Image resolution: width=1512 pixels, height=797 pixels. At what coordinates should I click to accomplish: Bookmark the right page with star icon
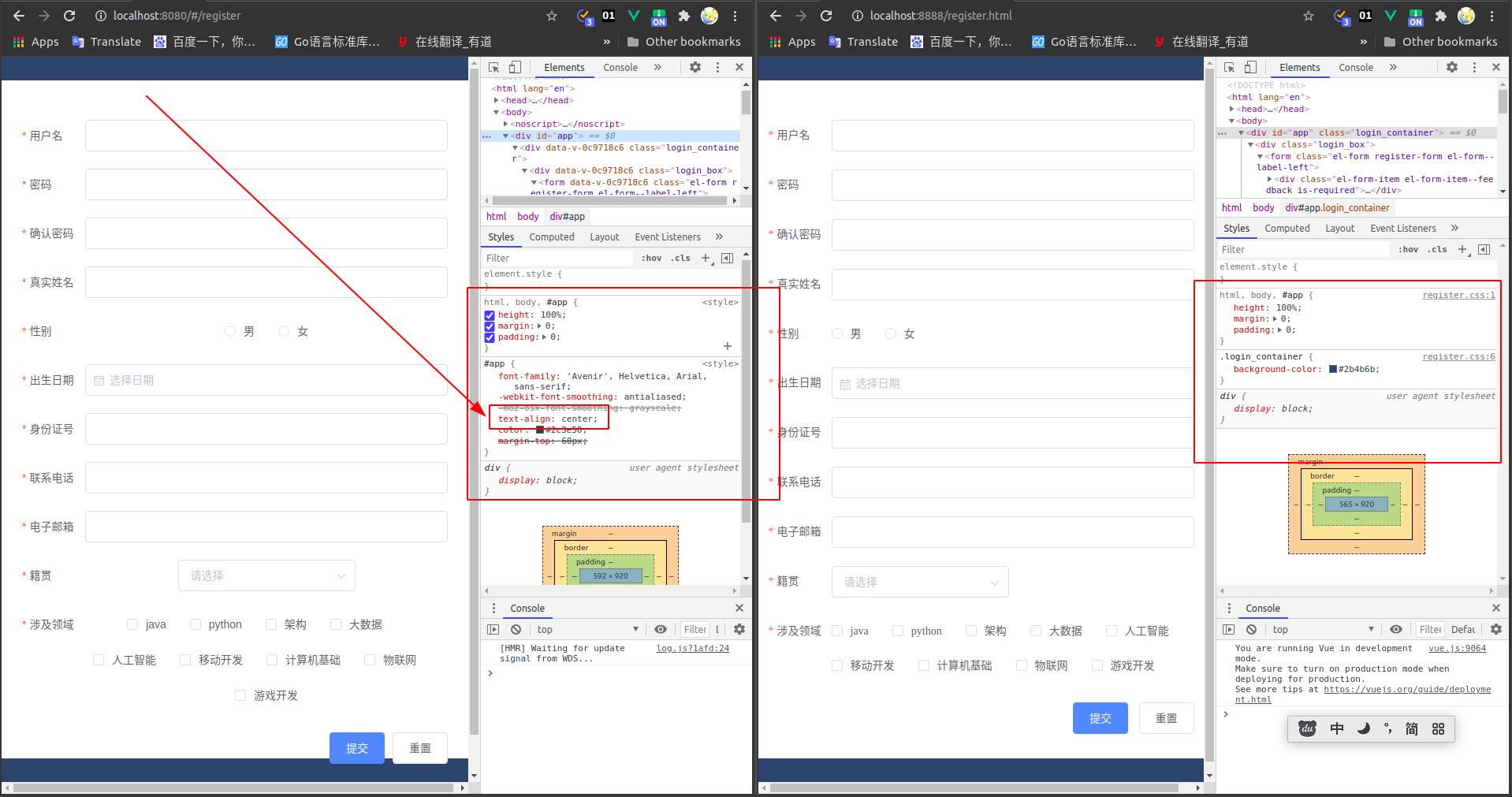1309,16
